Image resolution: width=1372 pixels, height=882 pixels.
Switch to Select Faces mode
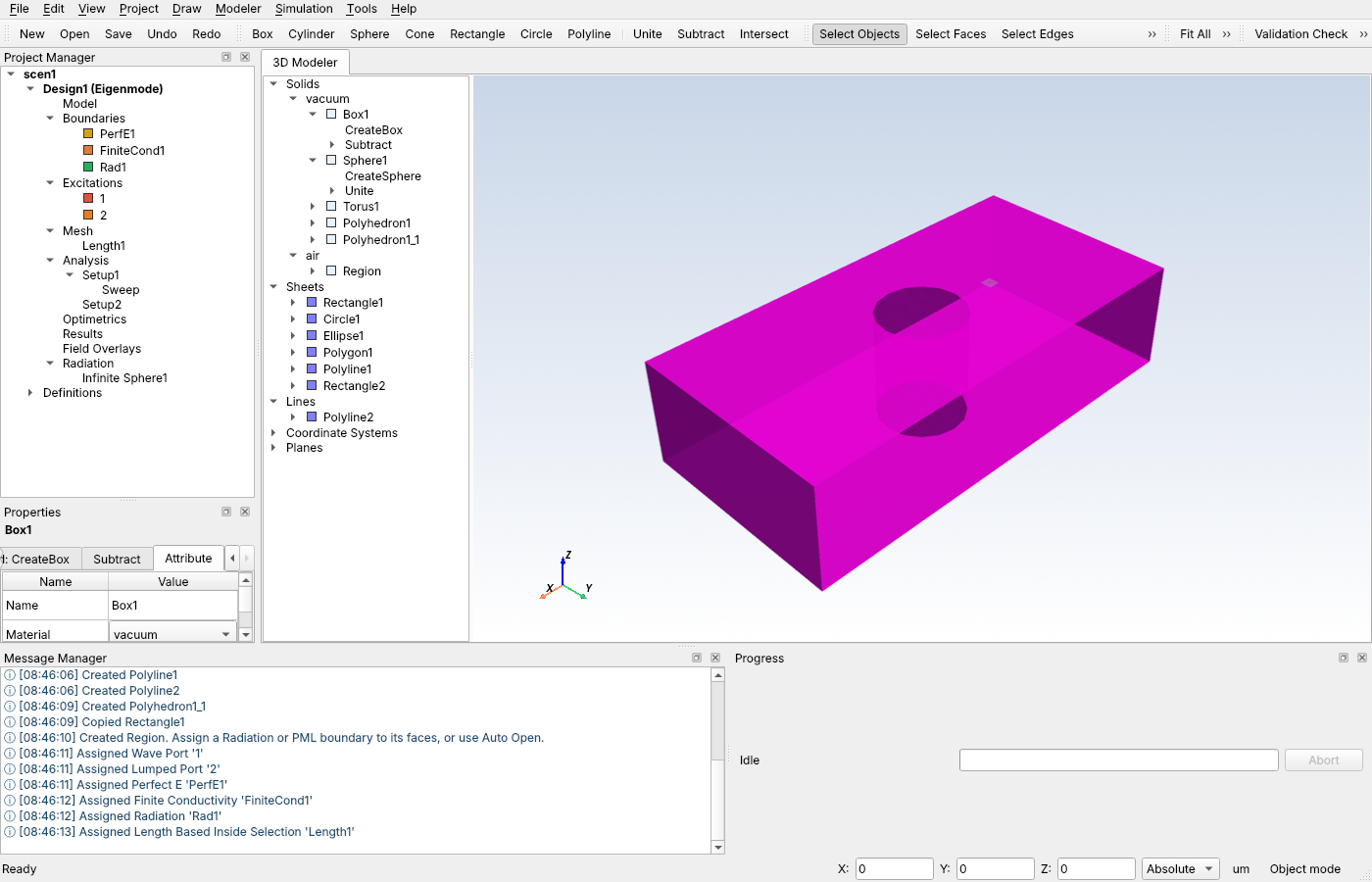[951, 34]
